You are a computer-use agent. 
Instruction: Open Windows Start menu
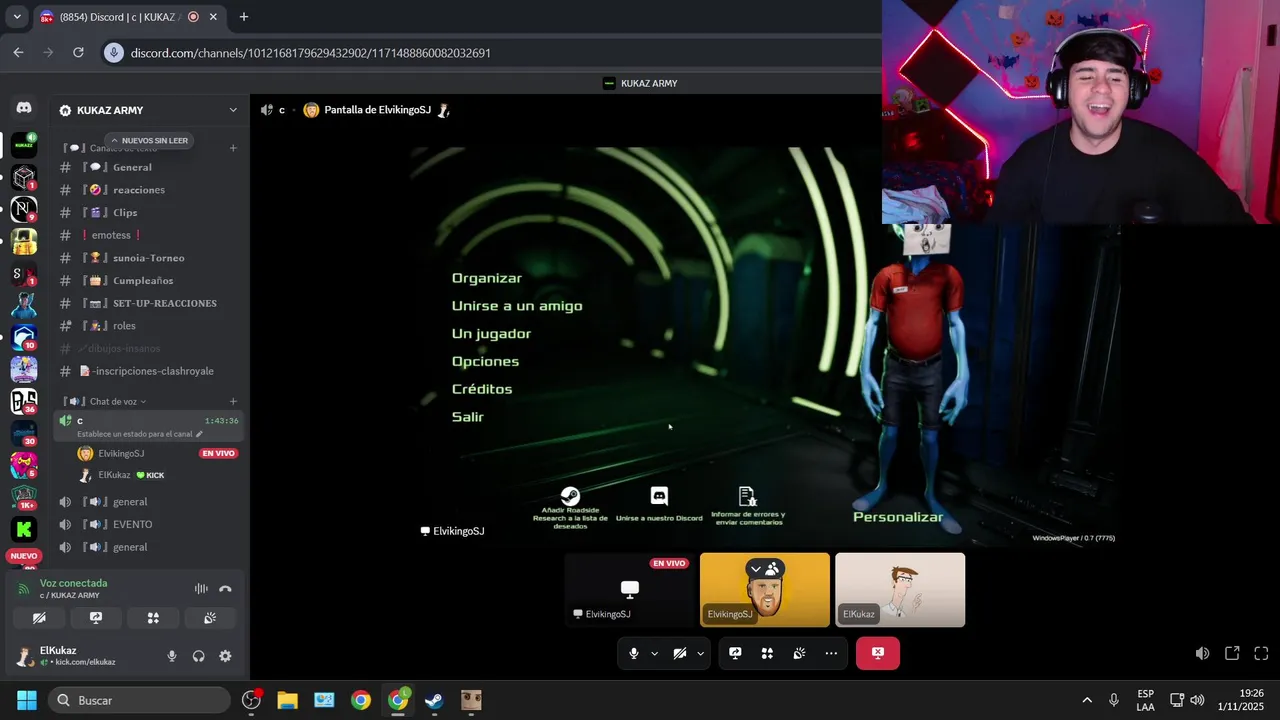click(x=27, y=700)
